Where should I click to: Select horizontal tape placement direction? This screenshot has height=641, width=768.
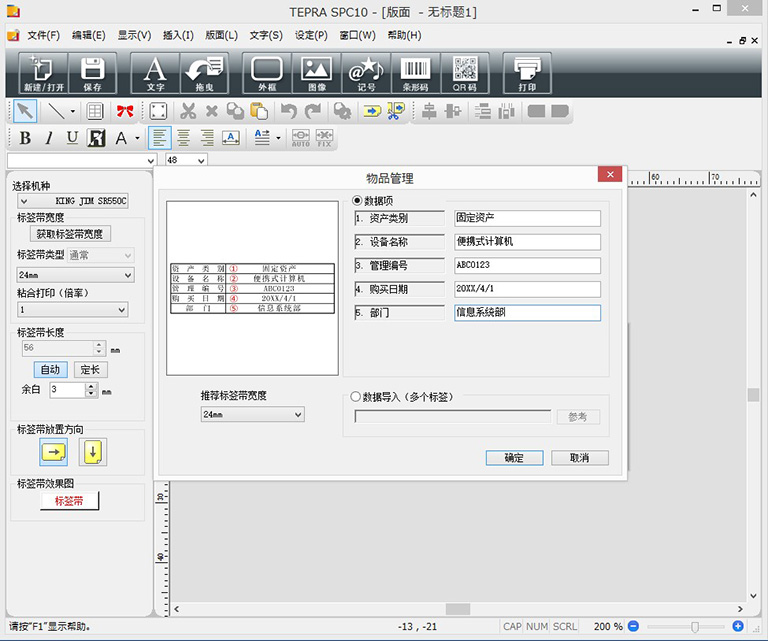pyautogui.click(x=53, y=451)
